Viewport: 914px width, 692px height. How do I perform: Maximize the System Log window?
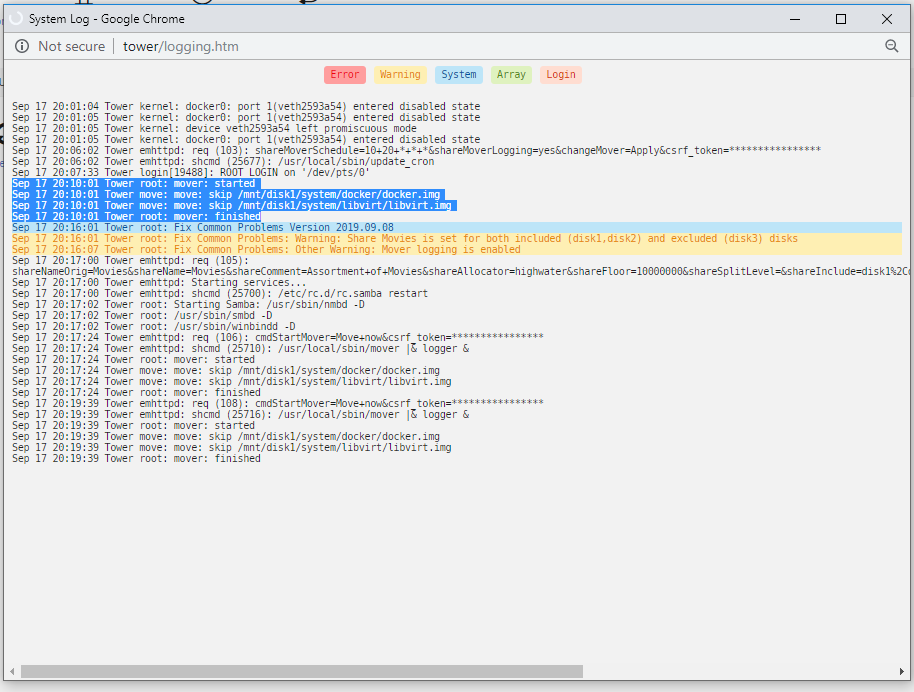[841, 19]
